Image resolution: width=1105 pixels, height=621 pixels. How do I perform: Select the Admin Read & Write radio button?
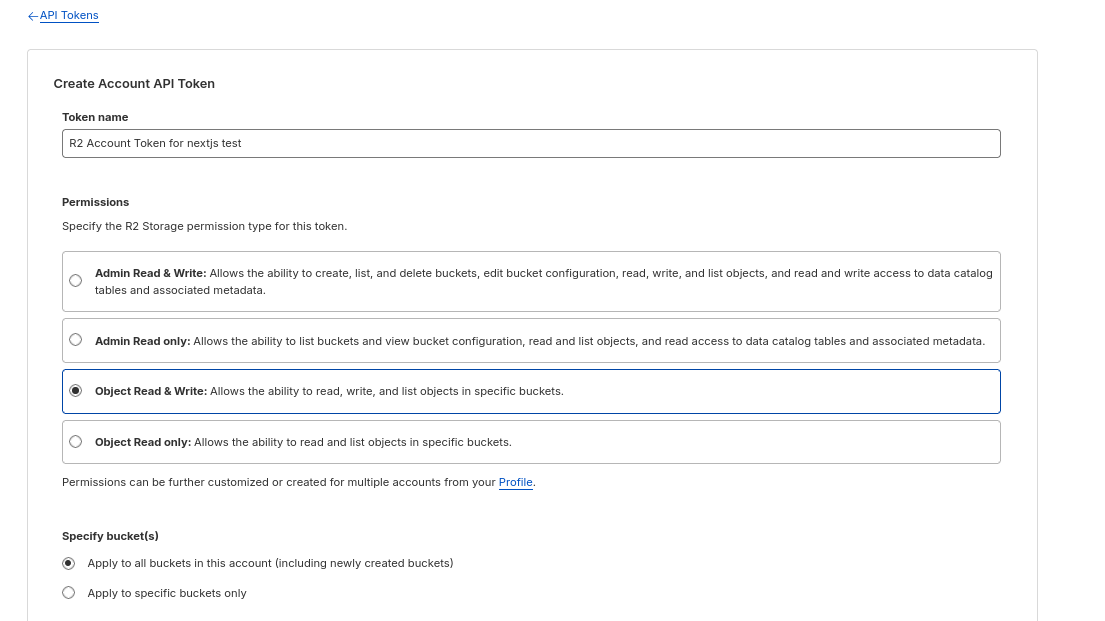pyautogui.click(x=75, y=281)
